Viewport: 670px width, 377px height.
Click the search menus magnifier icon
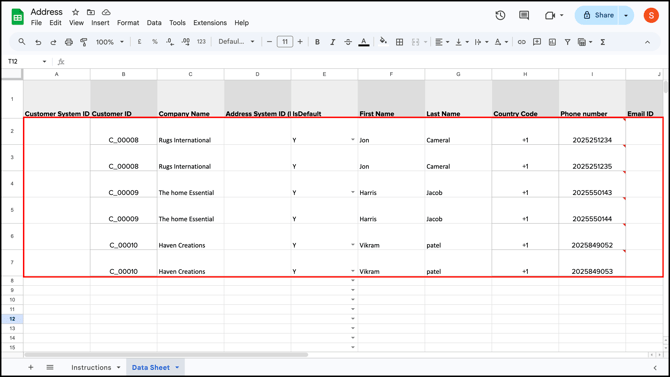[22, 42]
